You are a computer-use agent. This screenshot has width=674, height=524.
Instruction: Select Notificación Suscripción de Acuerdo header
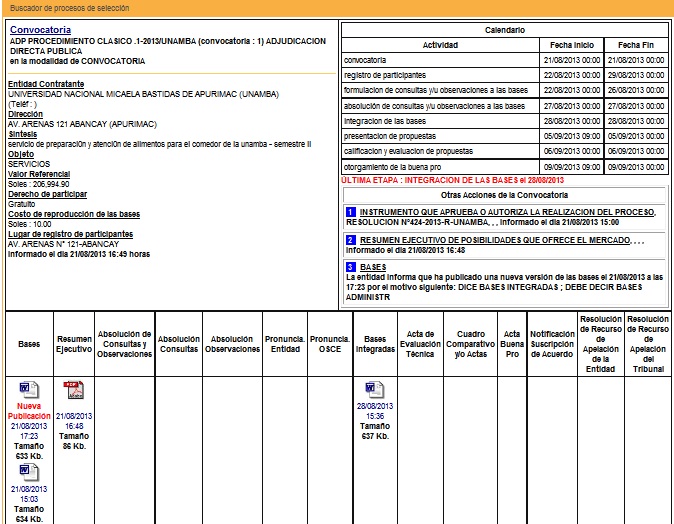point(552,344)
